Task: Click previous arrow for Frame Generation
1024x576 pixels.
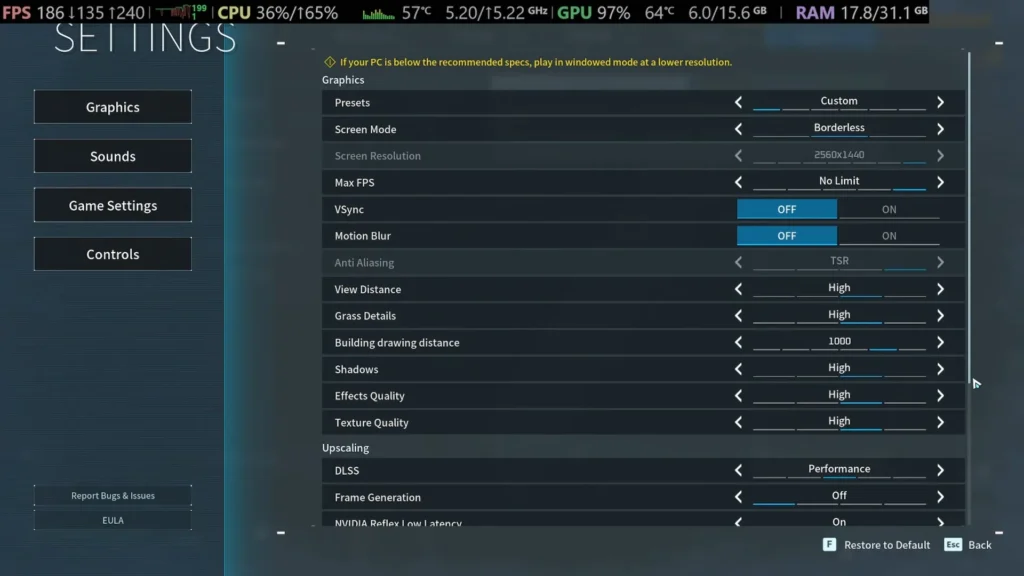Action: coord(739,497)
